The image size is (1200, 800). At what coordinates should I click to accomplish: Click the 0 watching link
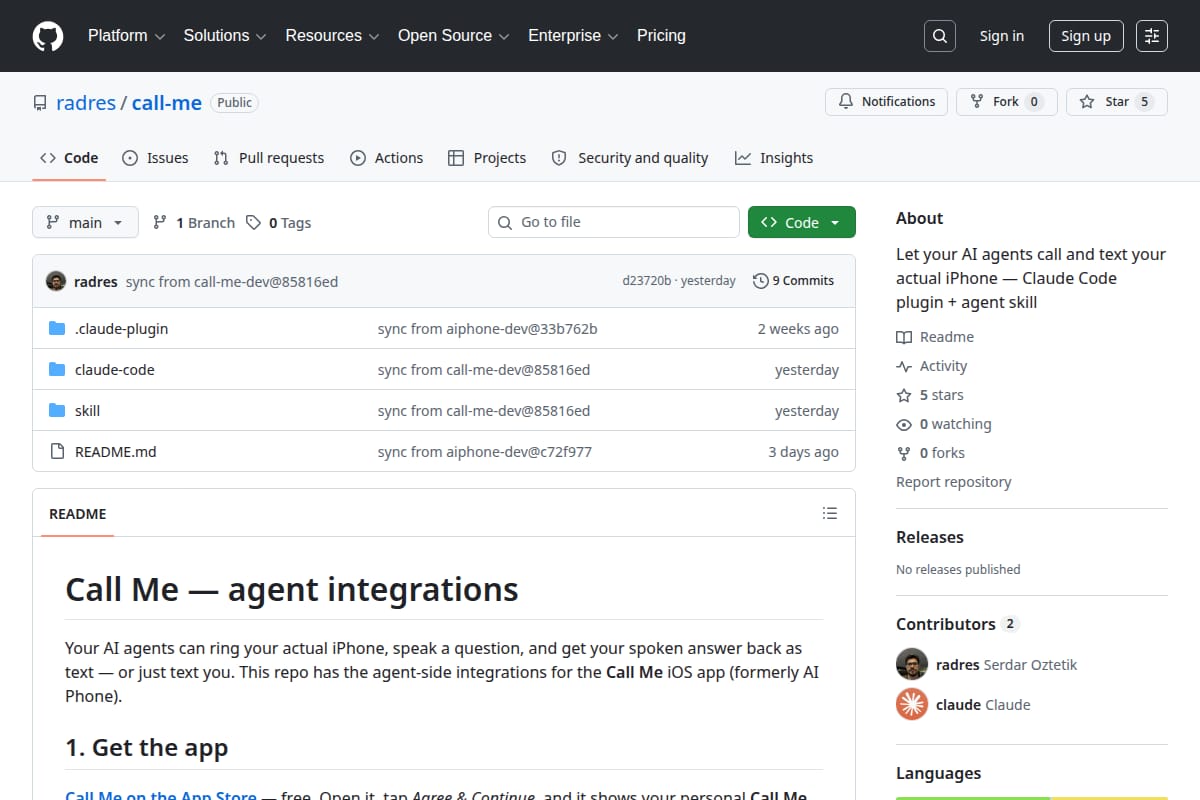944,424
